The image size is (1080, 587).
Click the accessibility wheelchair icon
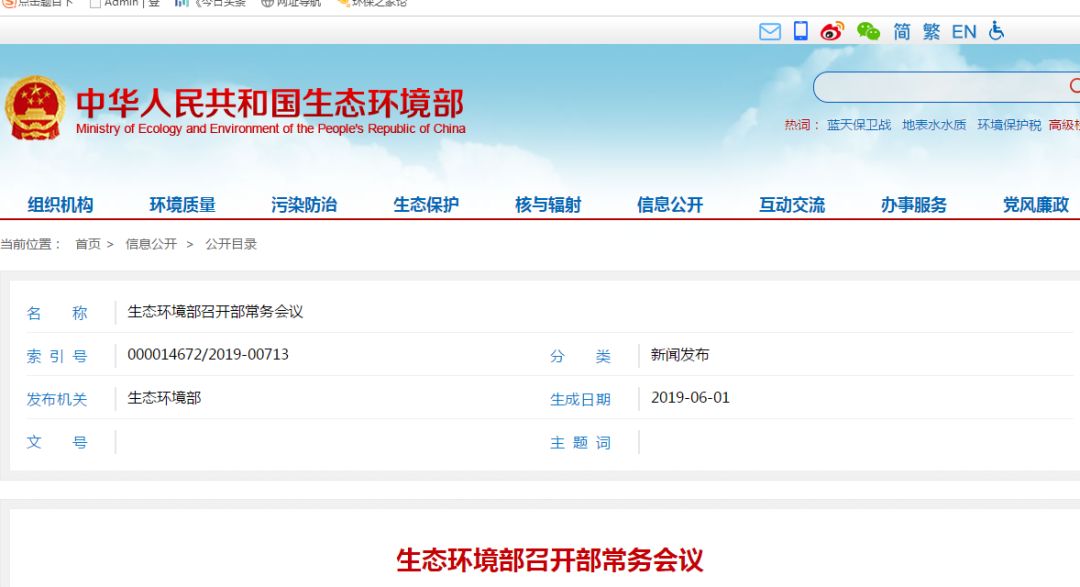pos(996,31)
